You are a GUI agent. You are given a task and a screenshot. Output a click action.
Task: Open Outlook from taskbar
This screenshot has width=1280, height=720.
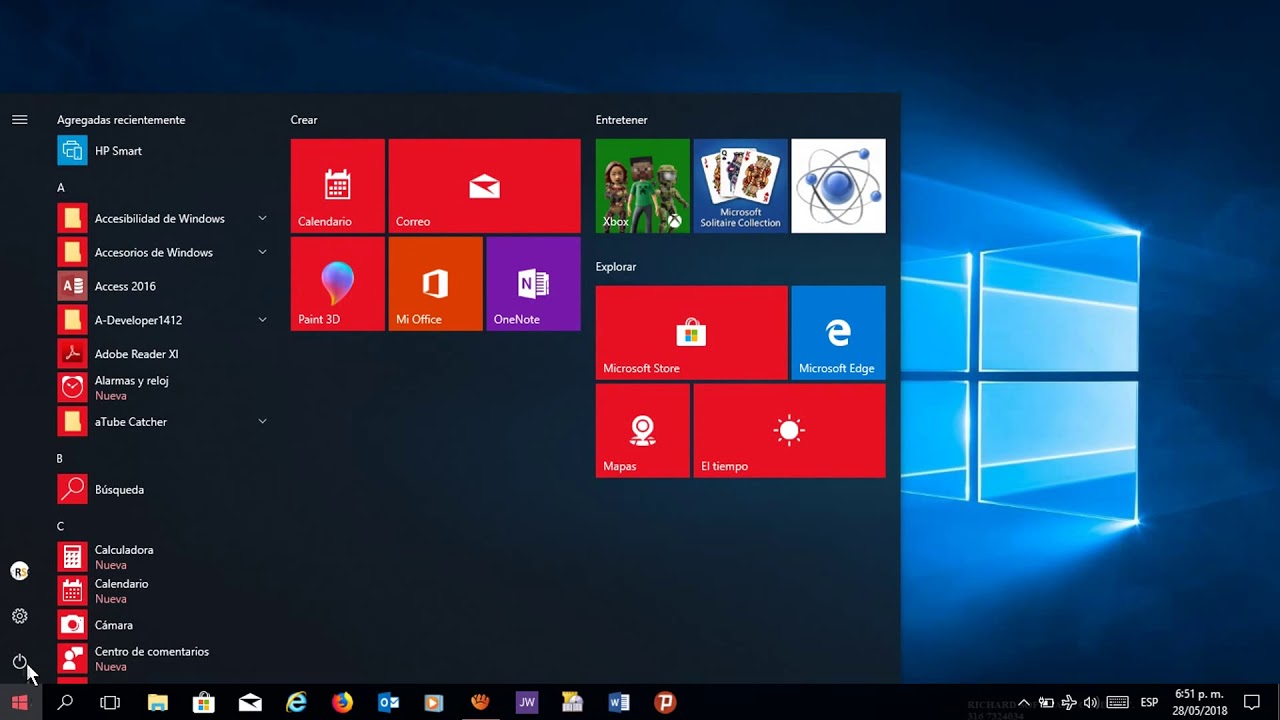(389, 702)
